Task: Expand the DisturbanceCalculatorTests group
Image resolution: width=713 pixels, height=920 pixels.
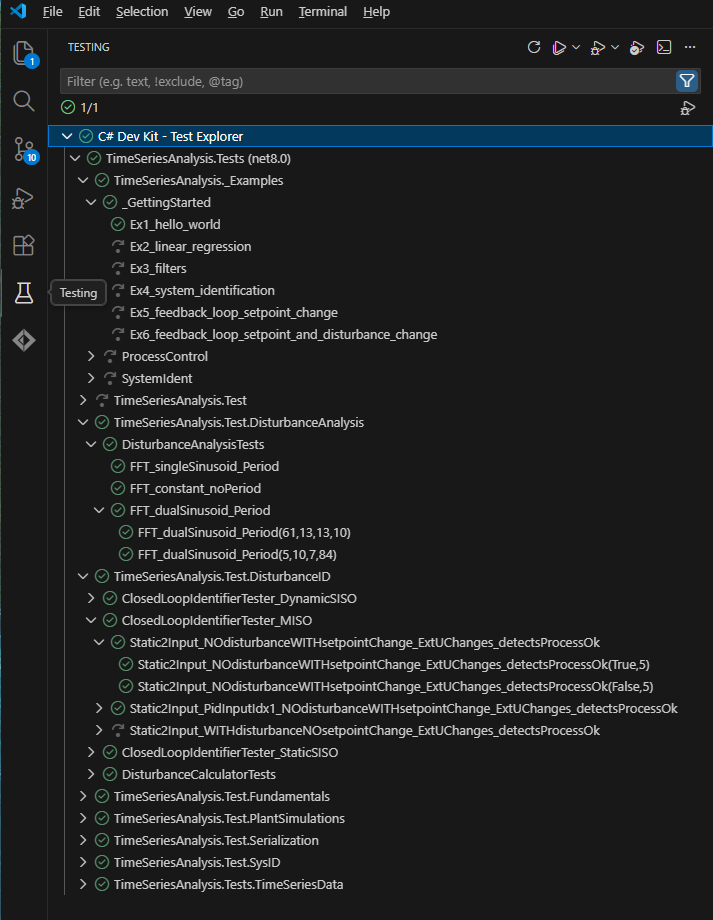Action: (91, 774)
